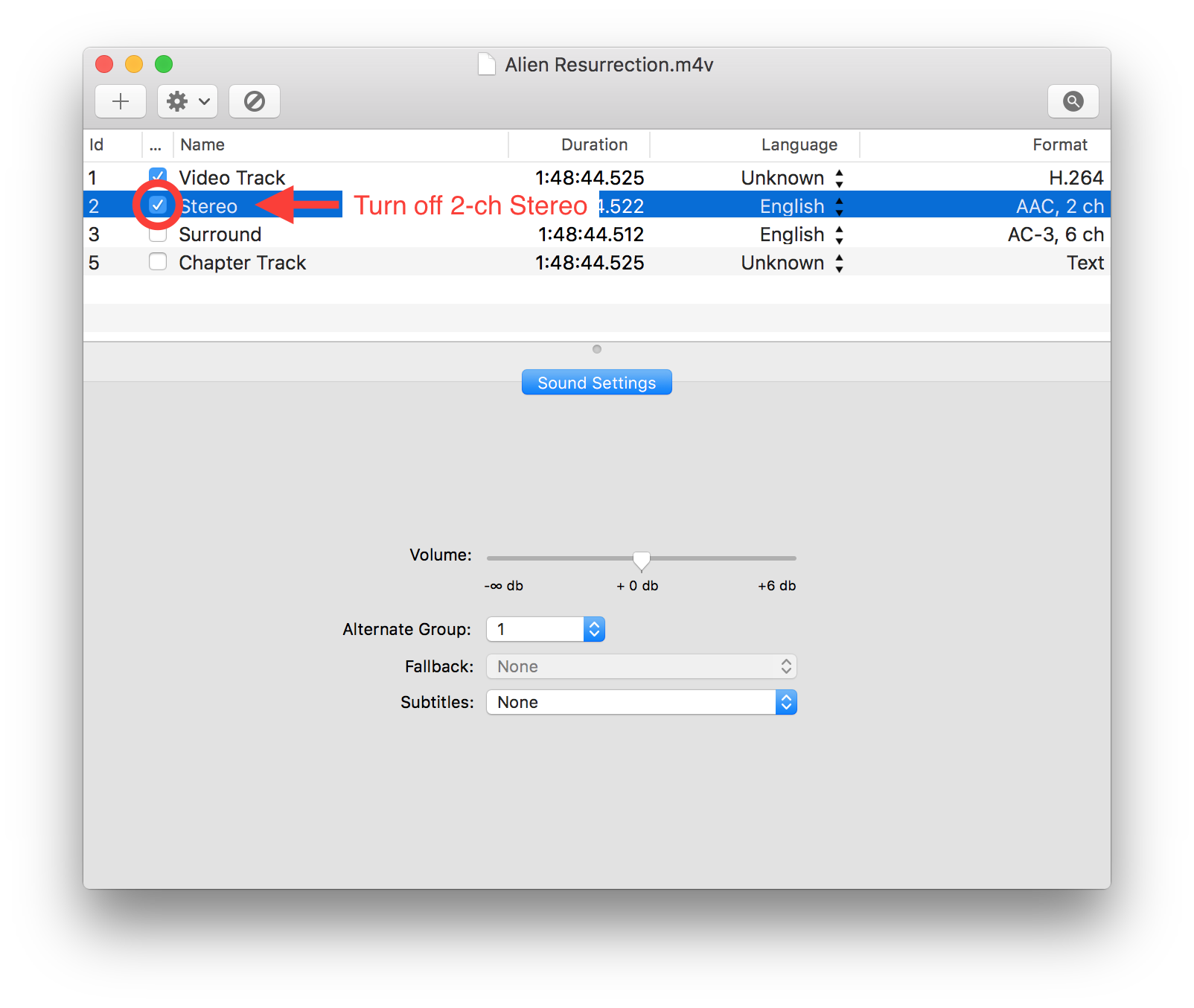The width and height of the screenshot is (1194, 1008).
Task: Click the circle-slash toolbar icon
Action: [x=255, y=101]
